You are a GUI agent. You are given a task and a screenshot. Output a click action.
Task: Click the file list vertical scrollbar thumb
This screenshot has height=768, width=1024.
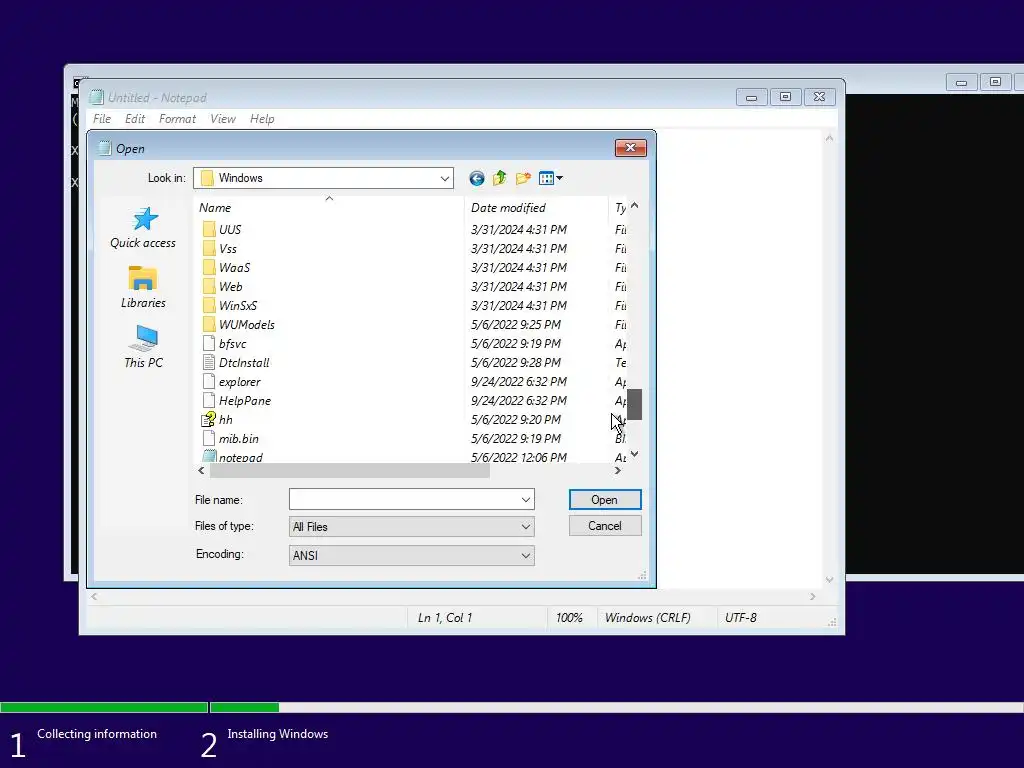click(x=634, y=404)
